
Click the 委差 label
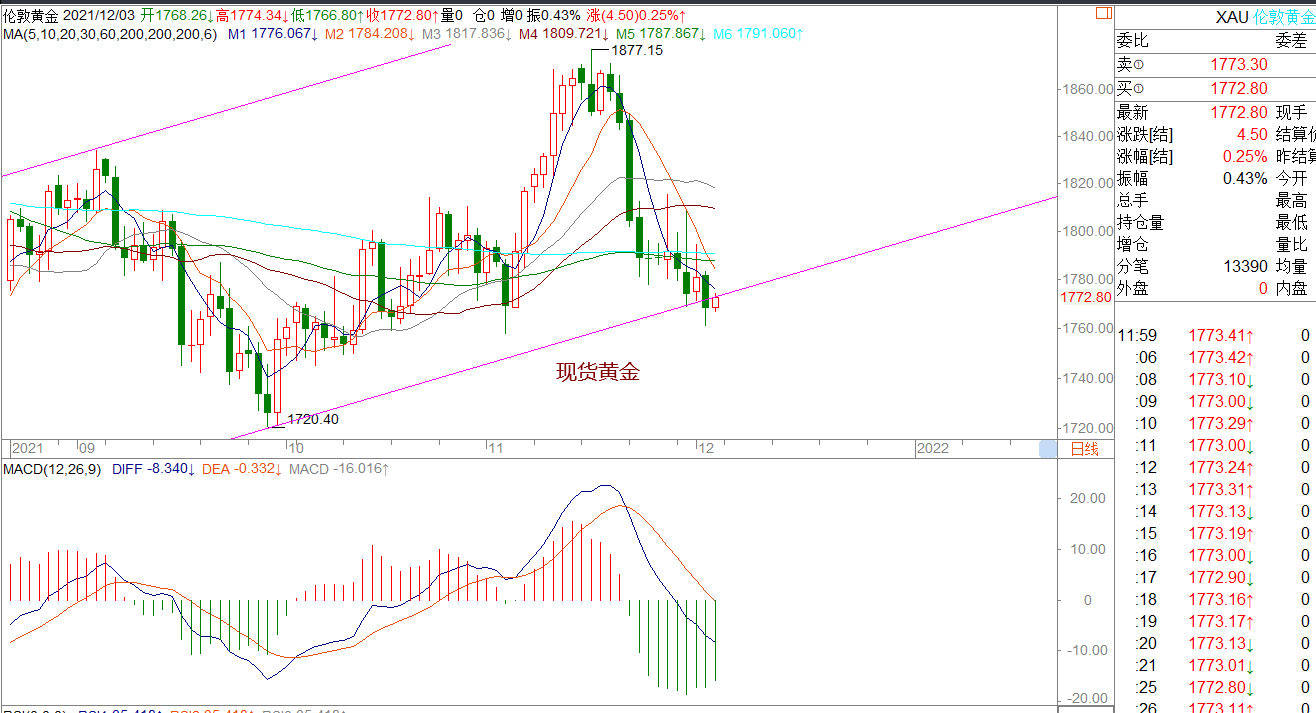point(1291,41)
